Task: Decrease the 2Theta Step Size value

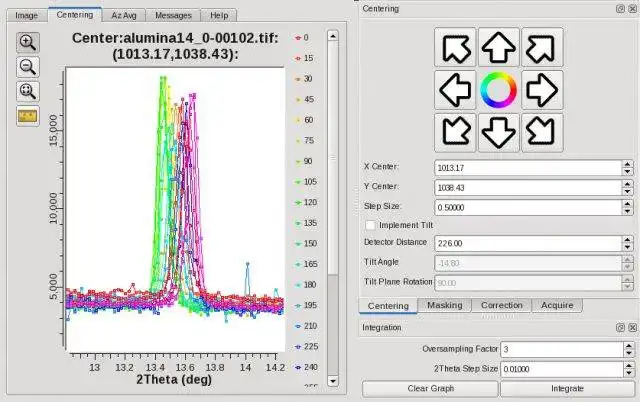Action: [629, 373]
